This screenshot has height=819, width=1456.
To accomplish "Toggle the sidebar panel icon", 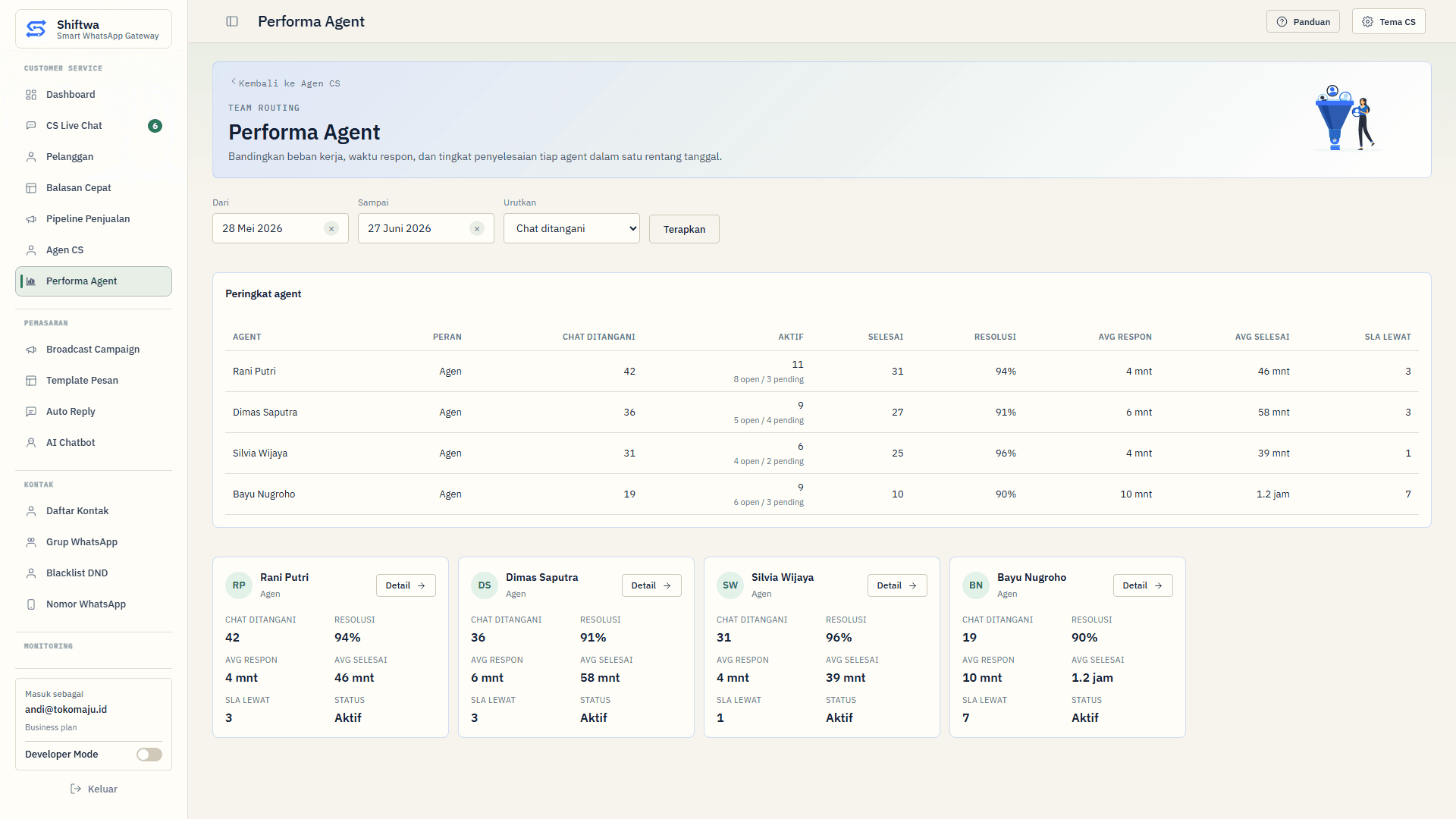I will [x=232, y=21].
